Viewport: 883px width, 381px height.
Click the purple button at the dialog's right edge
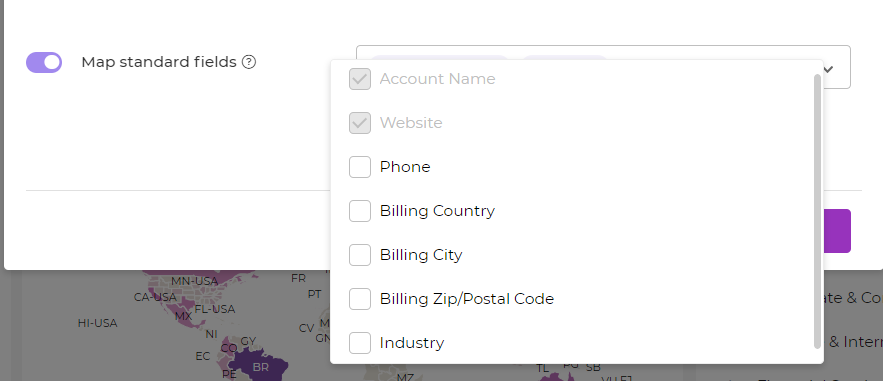click(837, 231)
